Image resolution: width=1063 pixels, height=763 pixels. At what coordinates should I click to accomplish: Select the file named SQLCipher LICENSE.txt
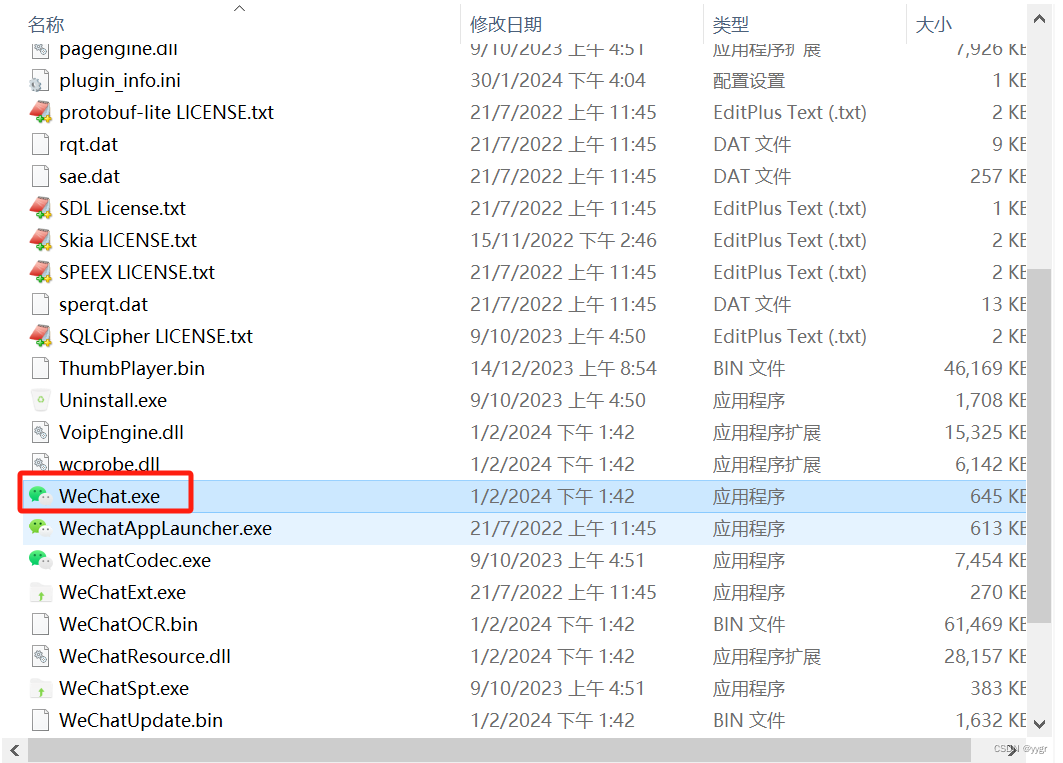pyautogui.click(x=155, y=336)
